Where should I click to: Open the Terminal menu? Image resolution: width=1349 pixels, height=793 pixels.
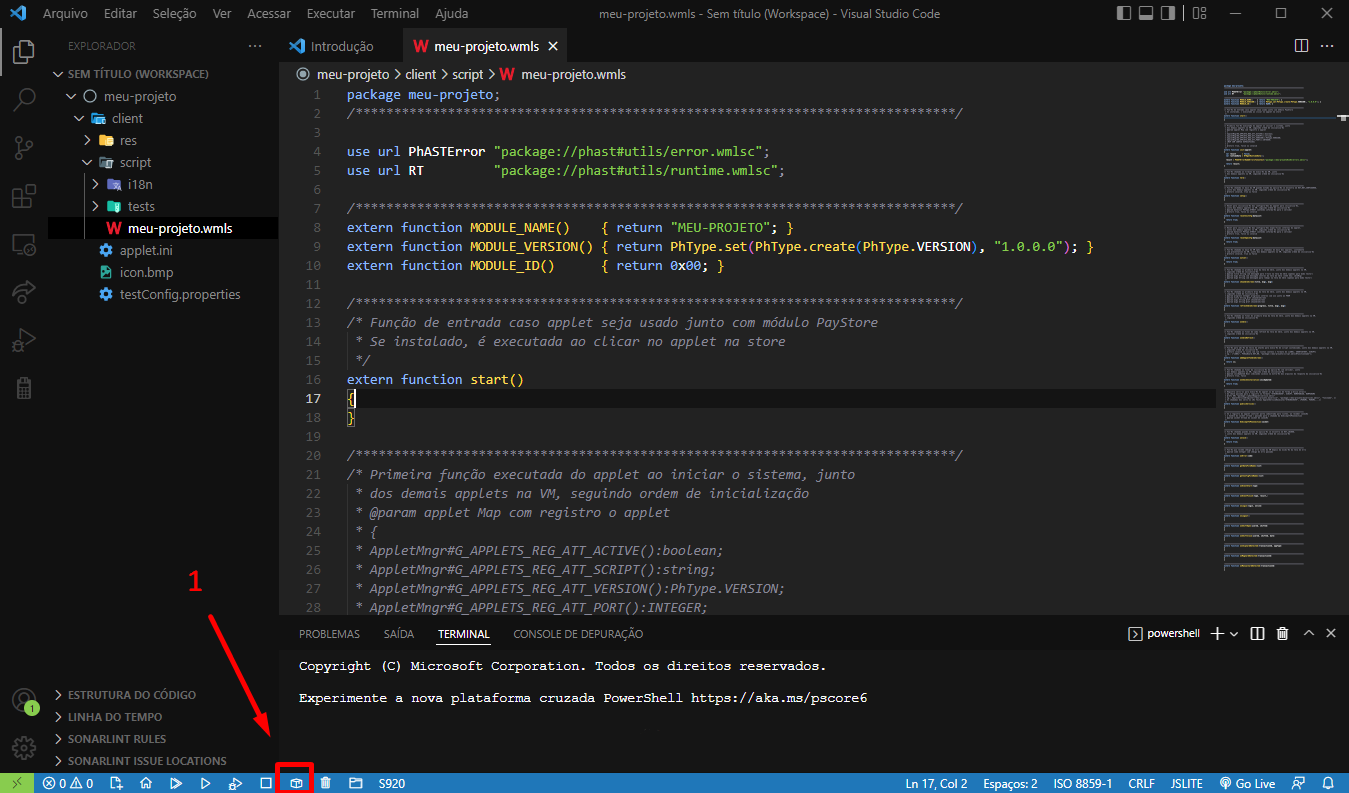pyautogui.click(x=394, y=13)
